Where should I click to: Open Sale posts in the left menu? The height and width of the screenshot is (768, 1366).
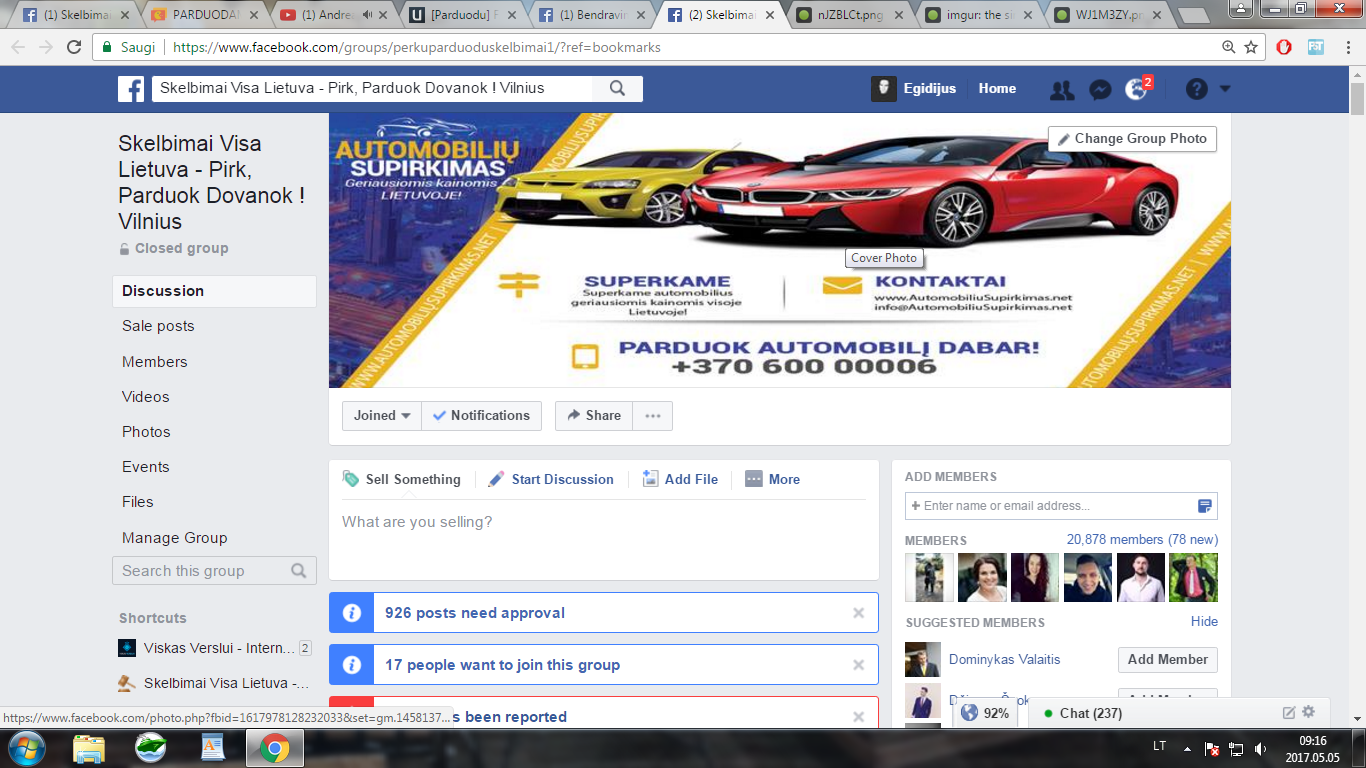[x=158, y=326]
